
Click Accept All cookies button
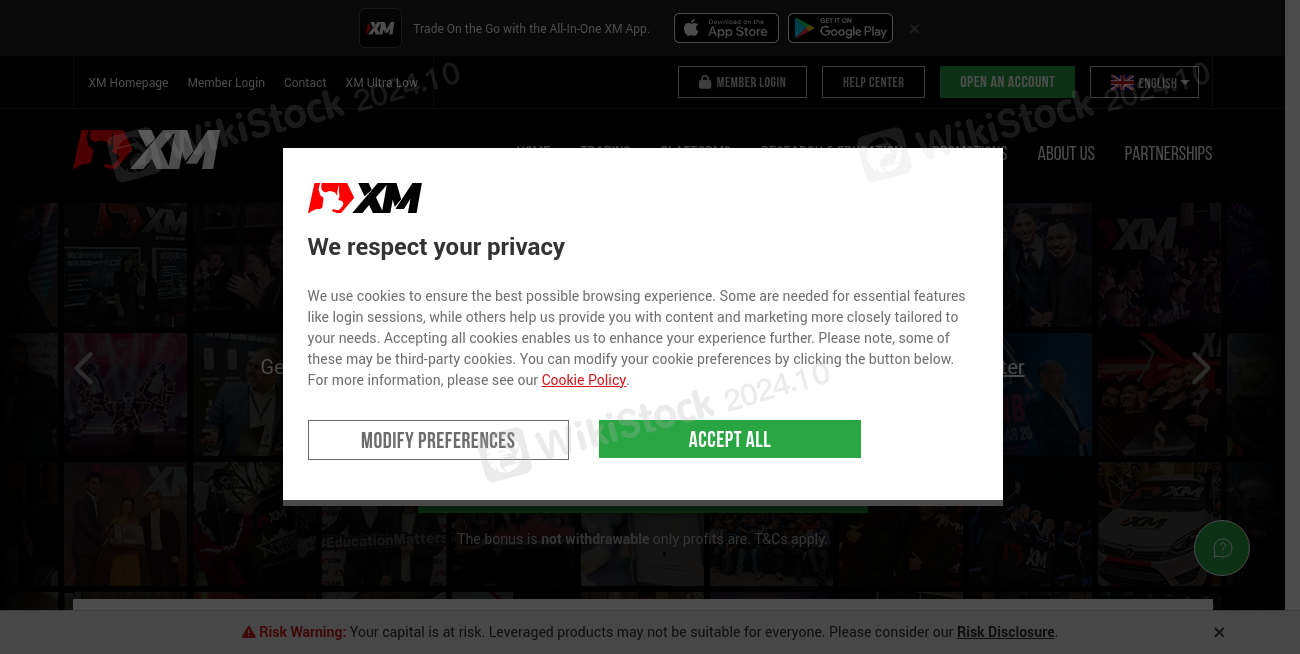(730, 439)
